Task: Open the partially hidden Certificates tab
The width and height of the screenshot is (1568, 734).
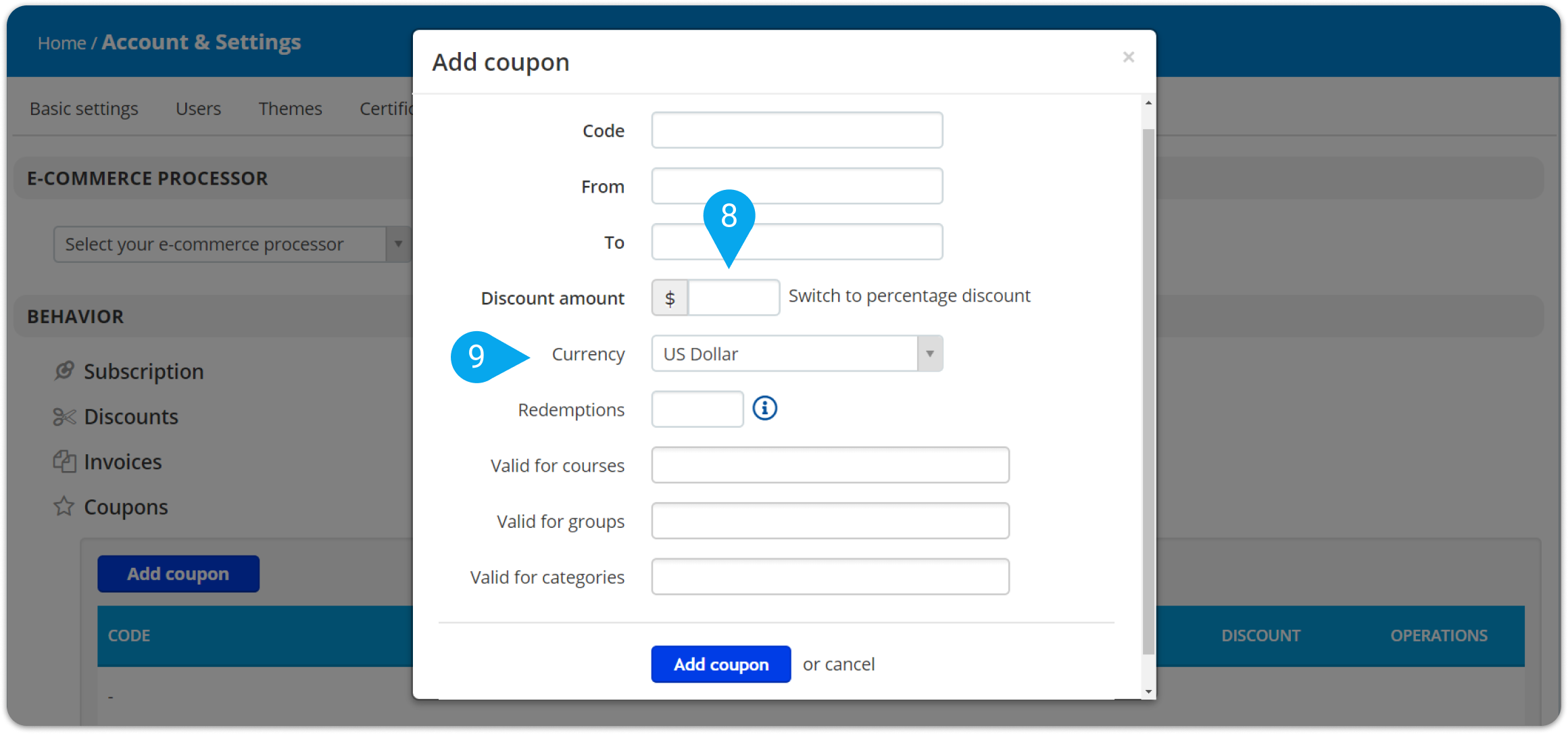Action: (x=386, y=109)
